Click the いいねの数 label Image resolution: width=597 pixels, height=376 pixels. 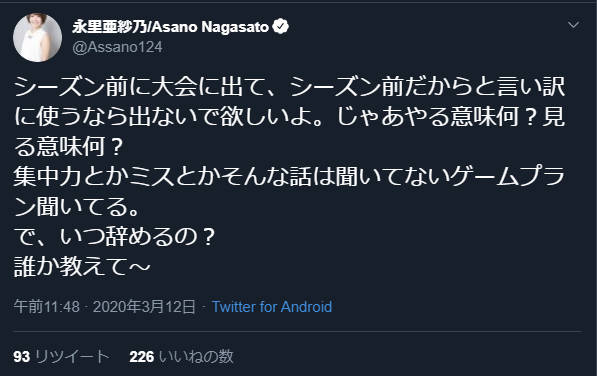click(196, 357)
